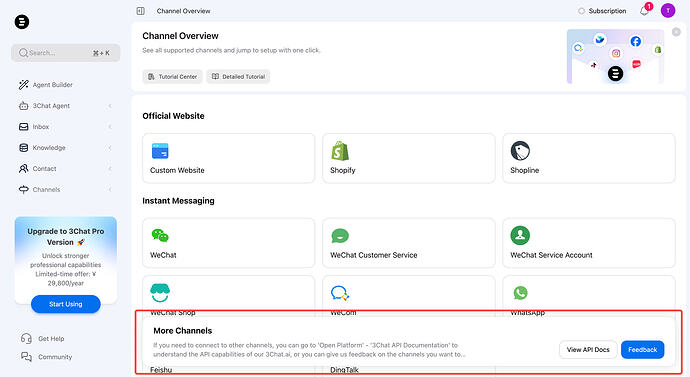Toggle the sidebar panel icon
The height and width of the screenshot is (377, 690).
click(x=140, y=11)
